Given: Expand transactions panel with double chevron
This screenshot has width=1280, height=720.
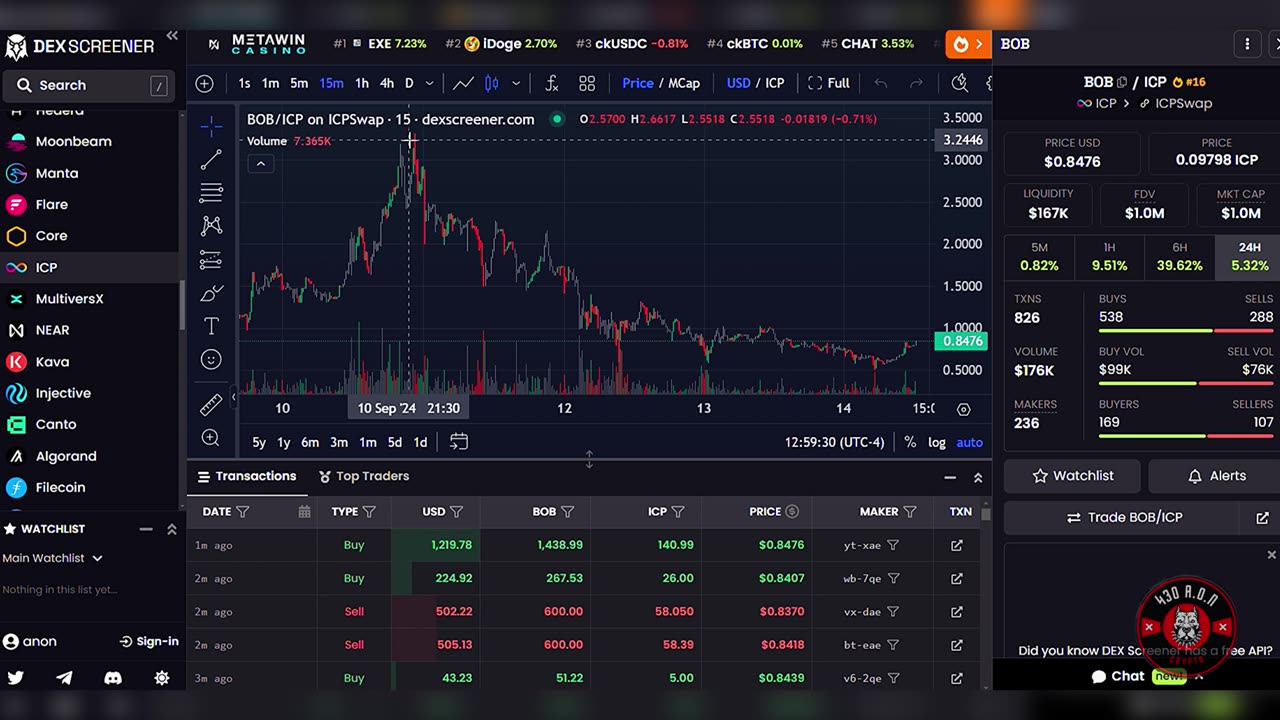Looking at the screenshot, I should coord(978,478).
